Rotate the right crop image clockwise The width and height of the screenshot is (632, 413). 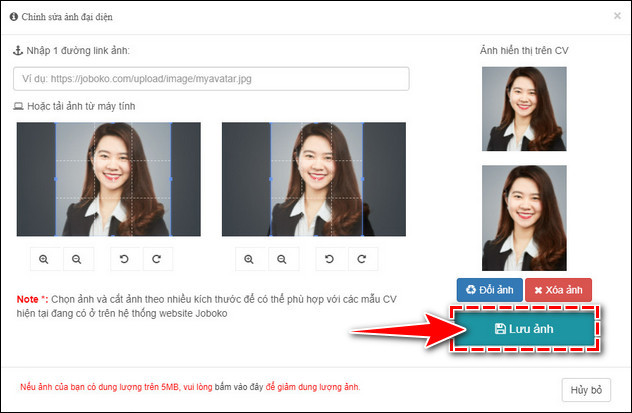click(360, 259)
